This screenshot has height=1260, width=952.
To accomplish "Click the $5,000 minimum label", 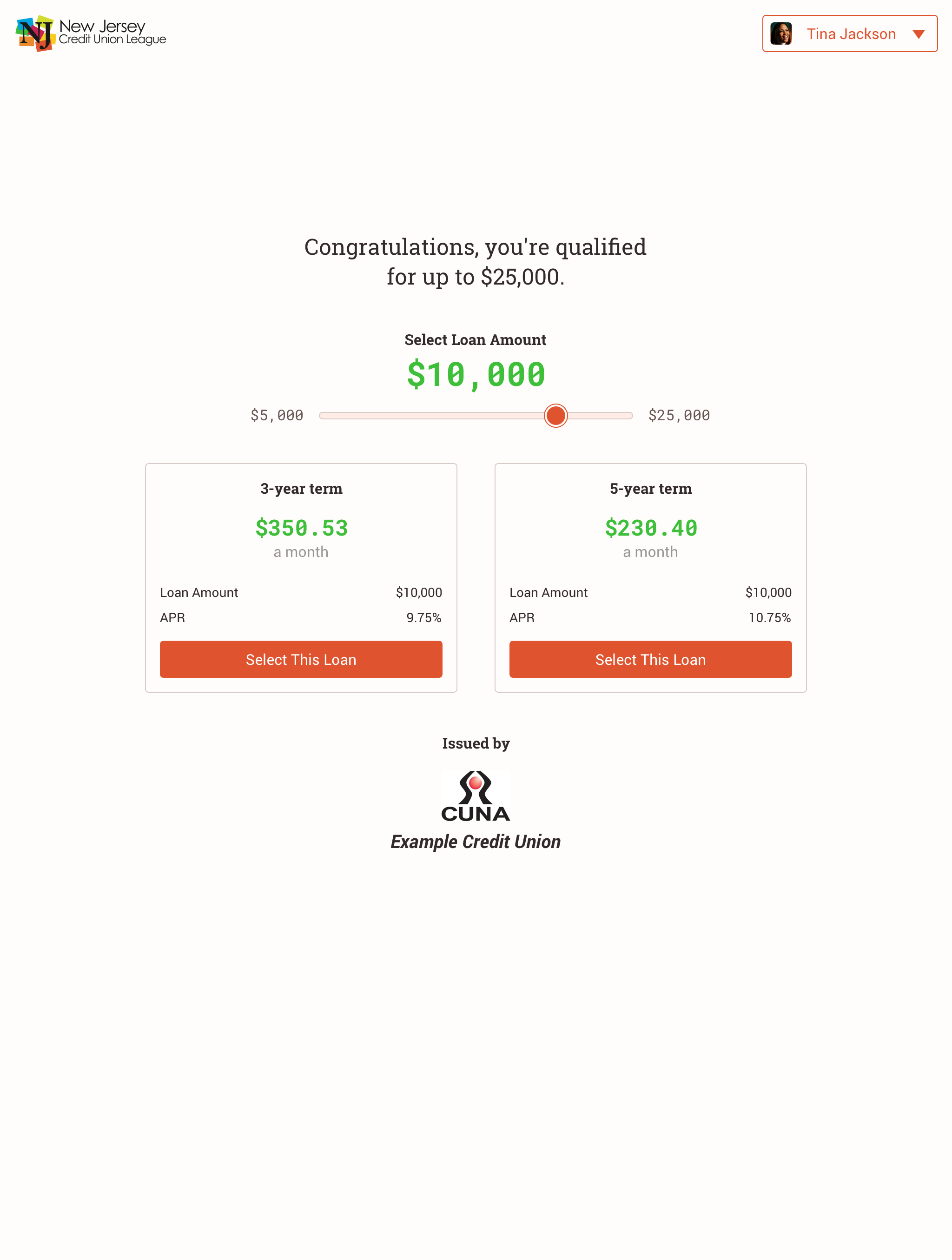I will point(277,416).
